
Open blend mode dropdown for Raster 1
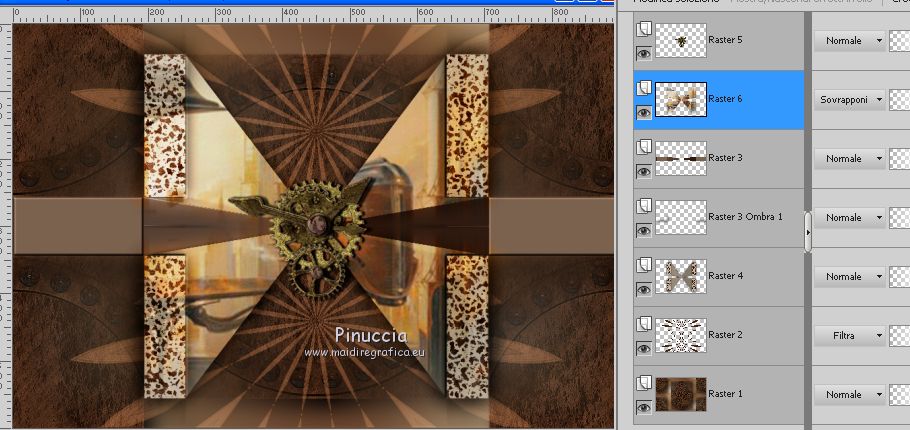[850, 395]
